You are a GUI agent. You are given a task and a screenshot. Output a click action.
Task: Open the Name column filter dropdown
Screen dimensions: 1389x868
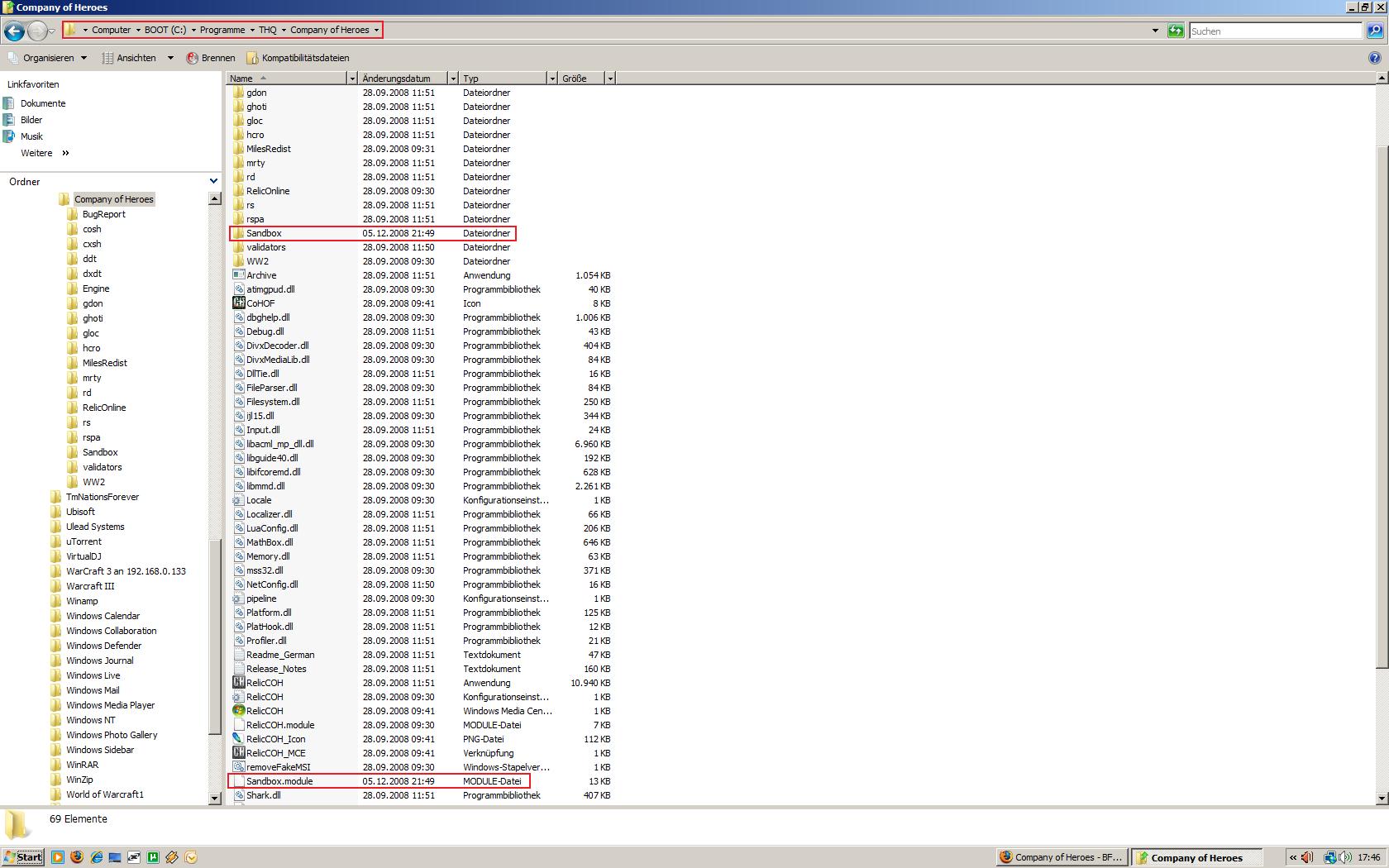(x=352, y=79)
